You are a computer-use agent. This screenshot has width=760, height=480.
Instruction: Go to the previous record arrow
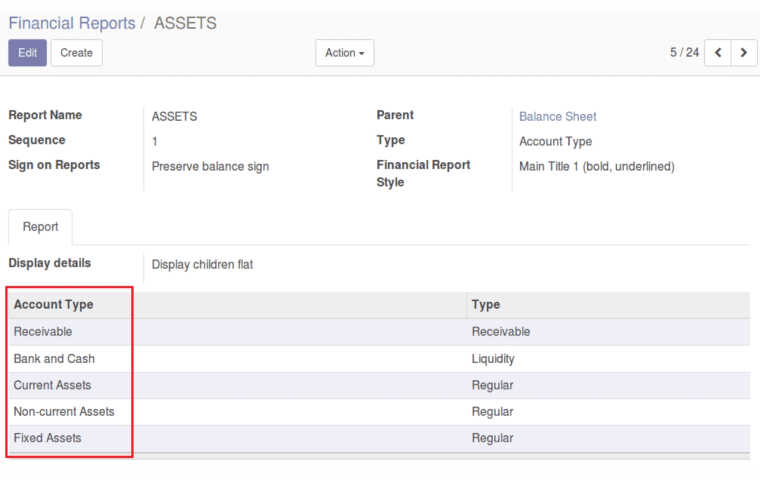pyautogui.click(x=717, y=52)
